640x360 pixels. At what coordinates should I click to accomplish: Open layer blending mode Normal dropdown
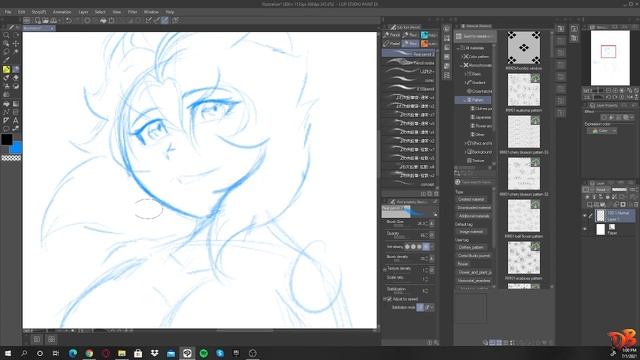602,190
